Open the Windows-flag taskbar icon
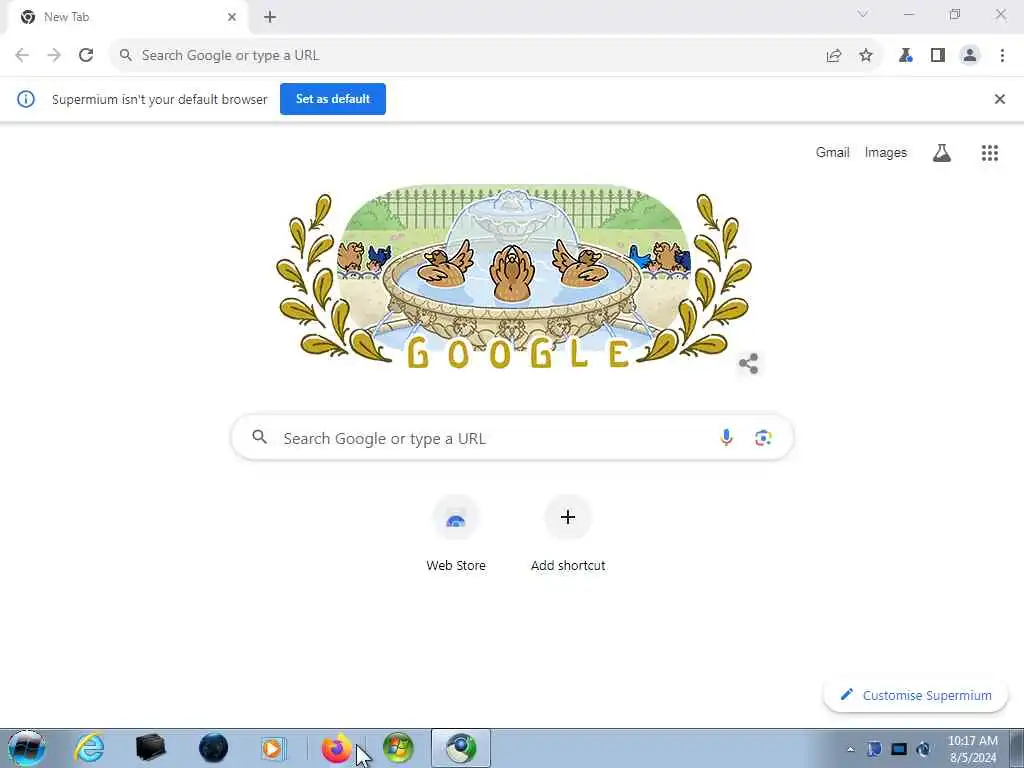 click(x=398, y=748)
